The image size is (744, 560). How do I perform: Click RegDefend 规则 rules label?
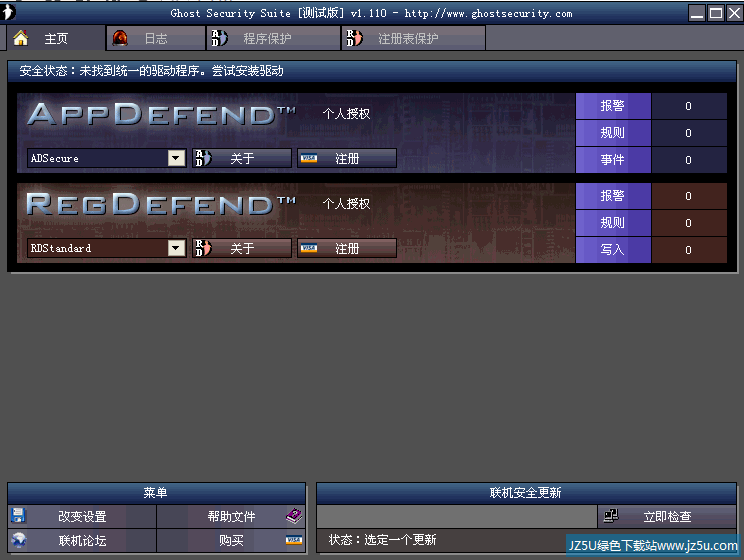(613, 223)
